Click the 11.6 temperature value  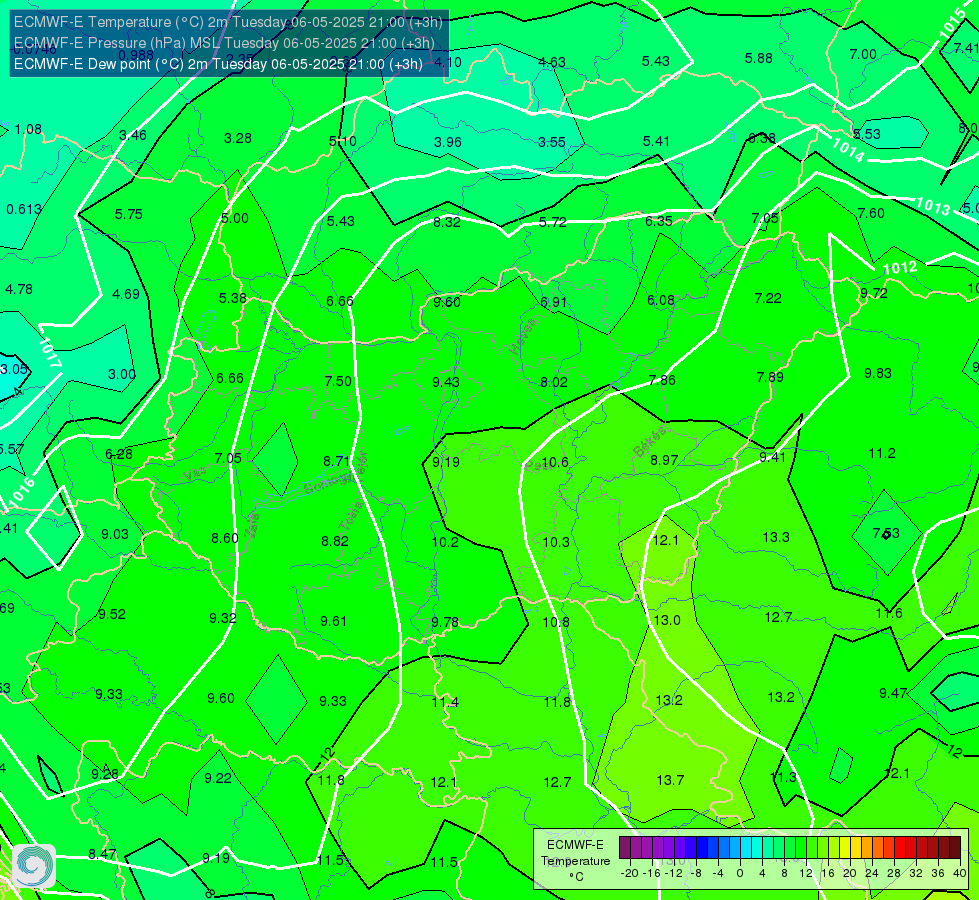click(x=889, y=613)
